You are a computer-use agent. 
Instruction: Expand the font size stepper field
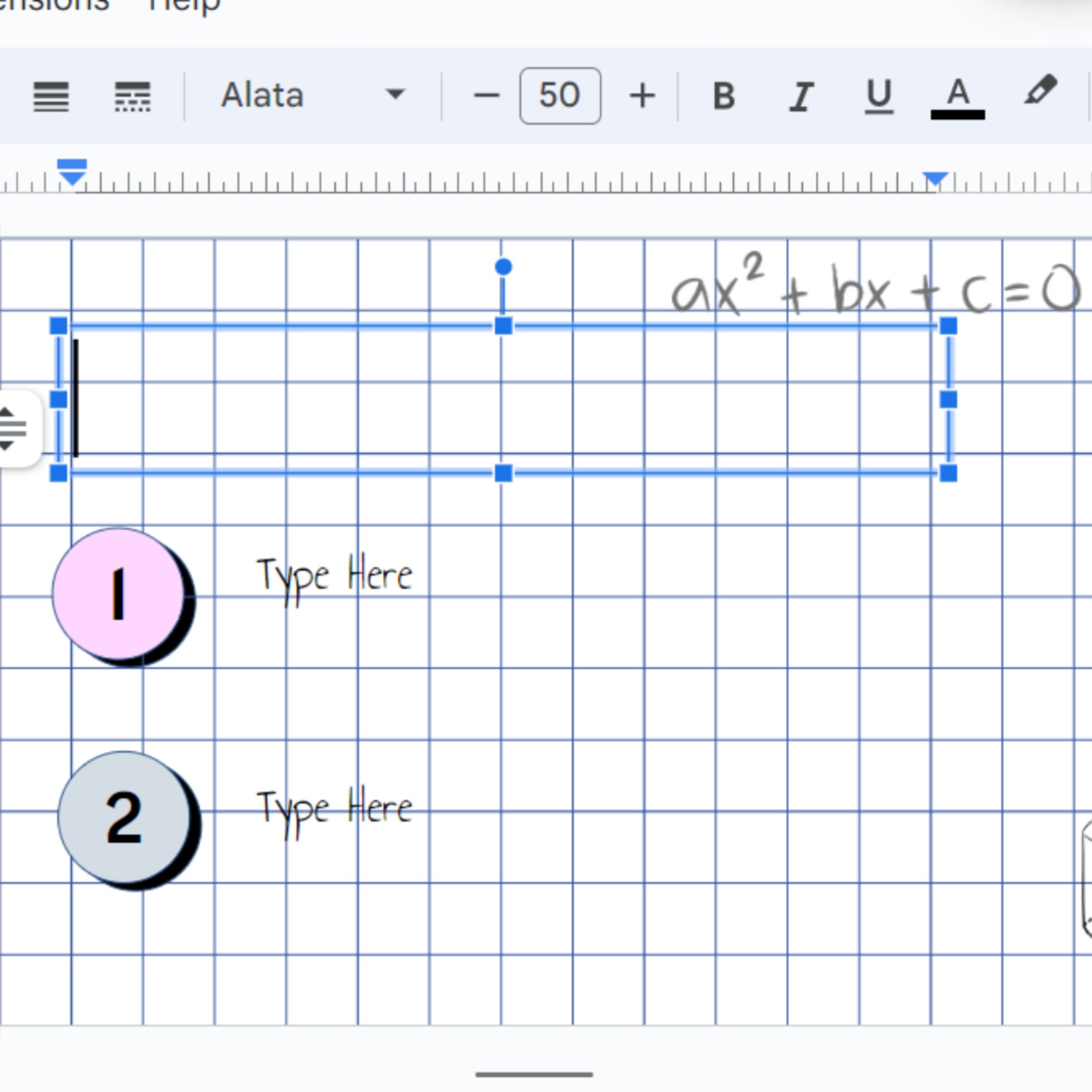point(559,95)
